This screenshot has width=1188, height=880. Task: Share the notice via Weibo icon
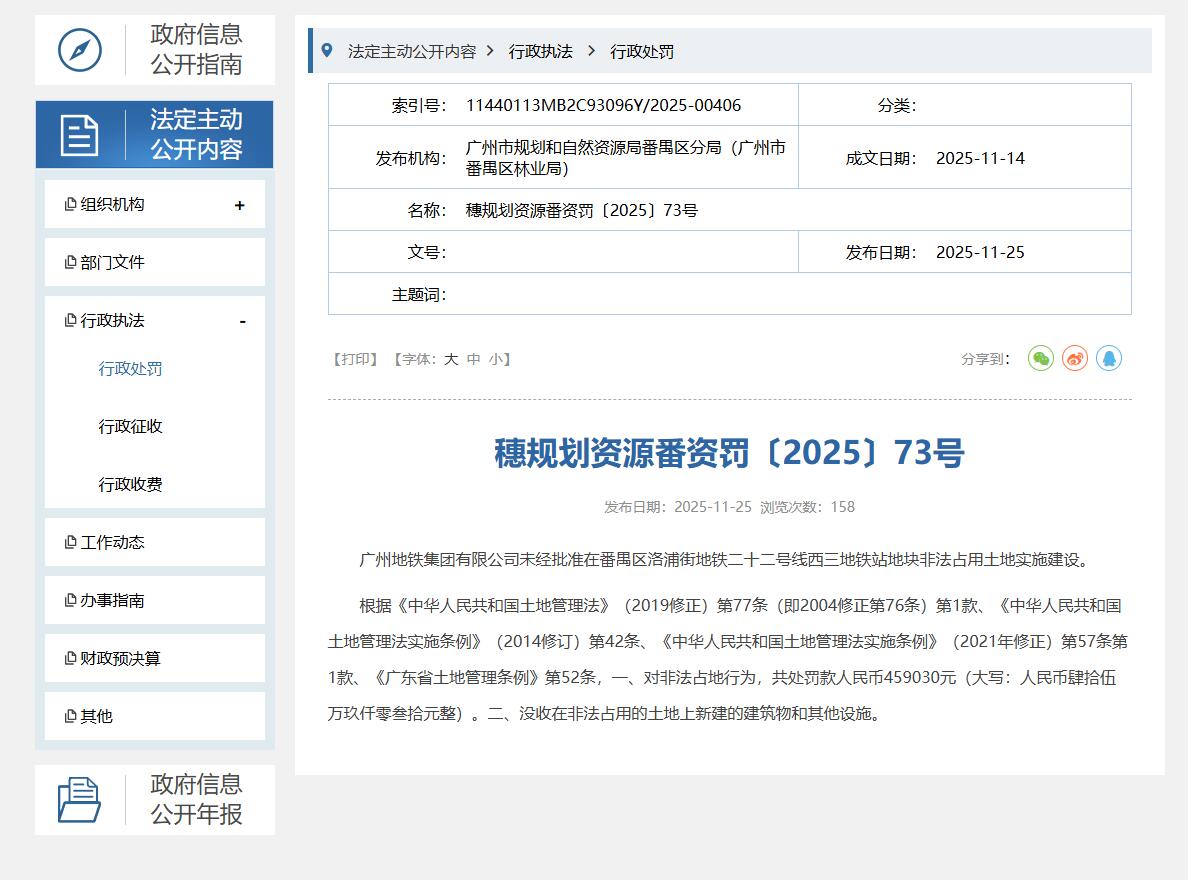[x=1075, y=358]
